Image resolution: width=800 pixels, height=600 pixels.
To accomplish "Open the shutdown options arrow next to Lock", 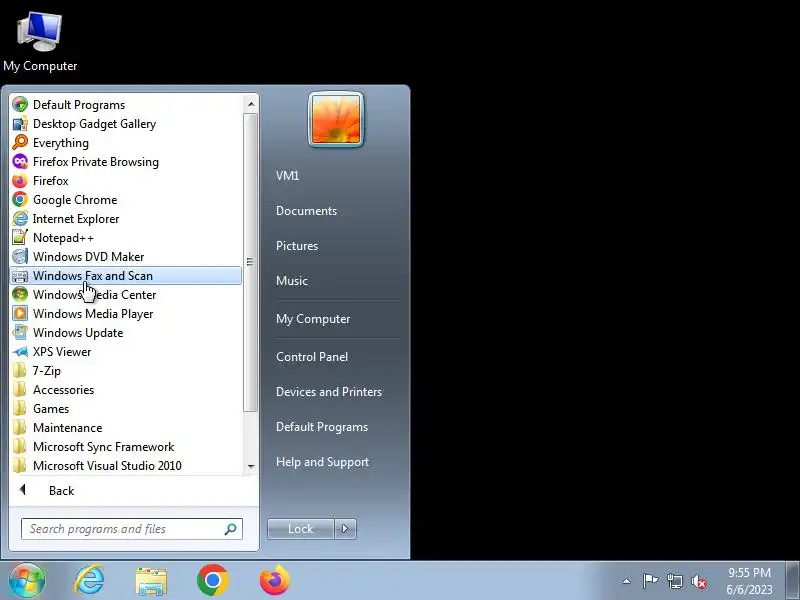I will click(x=345, y=529).
